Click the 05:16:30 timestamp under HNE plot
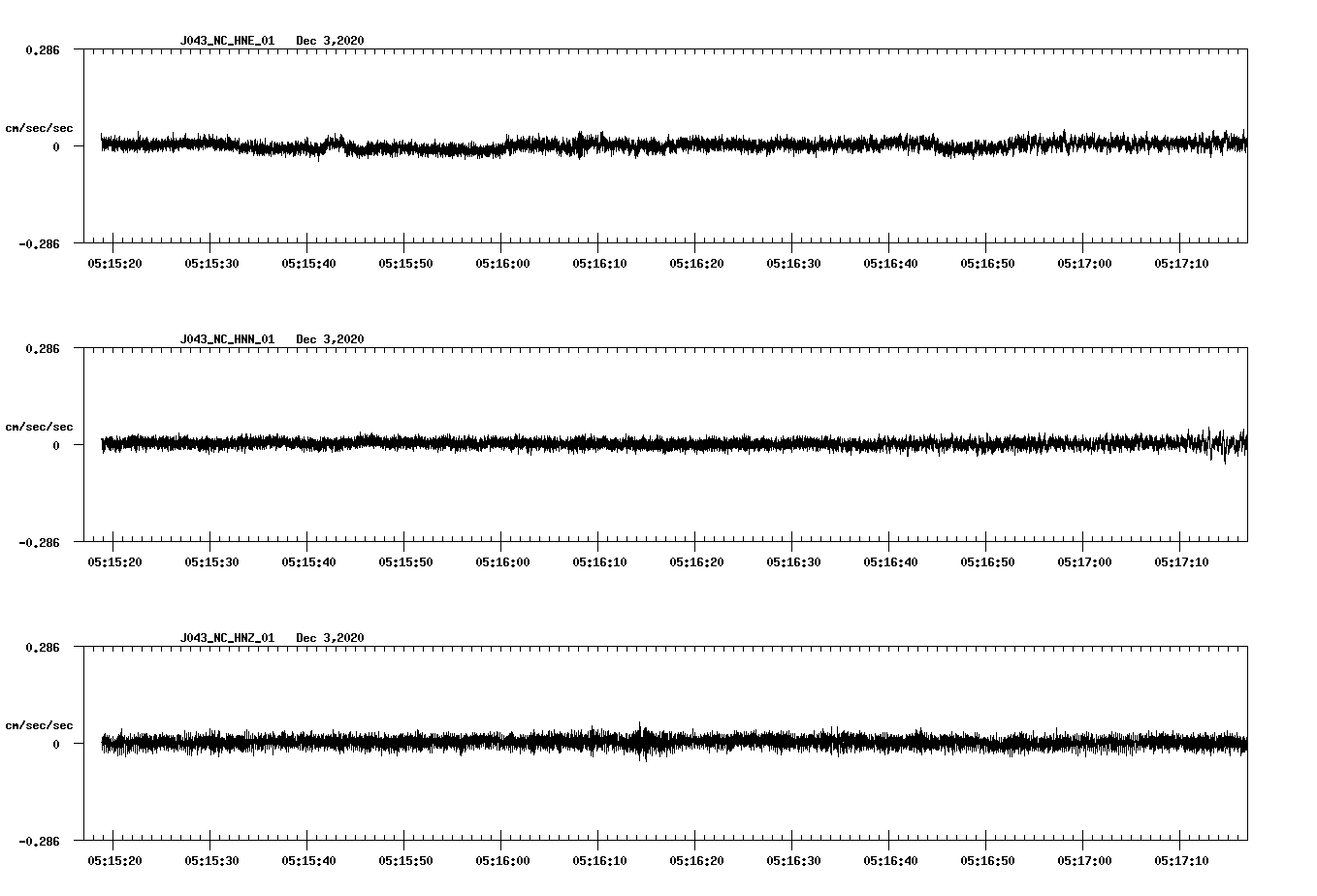 [792, 261]
